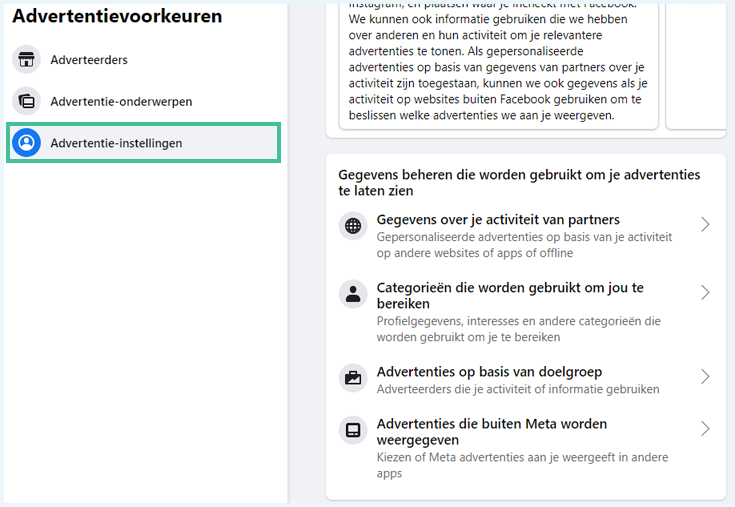
Task: Click the Advertentie-instellingen profile icon
Action: point(26,142)
